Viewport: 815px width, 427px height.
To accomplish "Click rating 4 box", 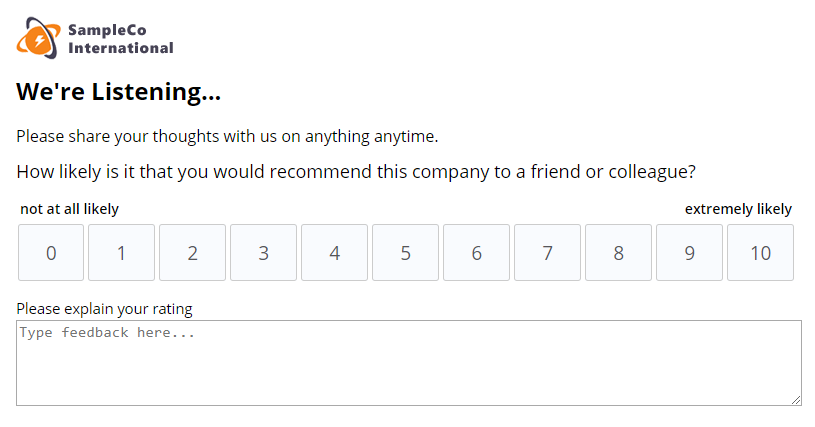I will (x=335, y=253).
